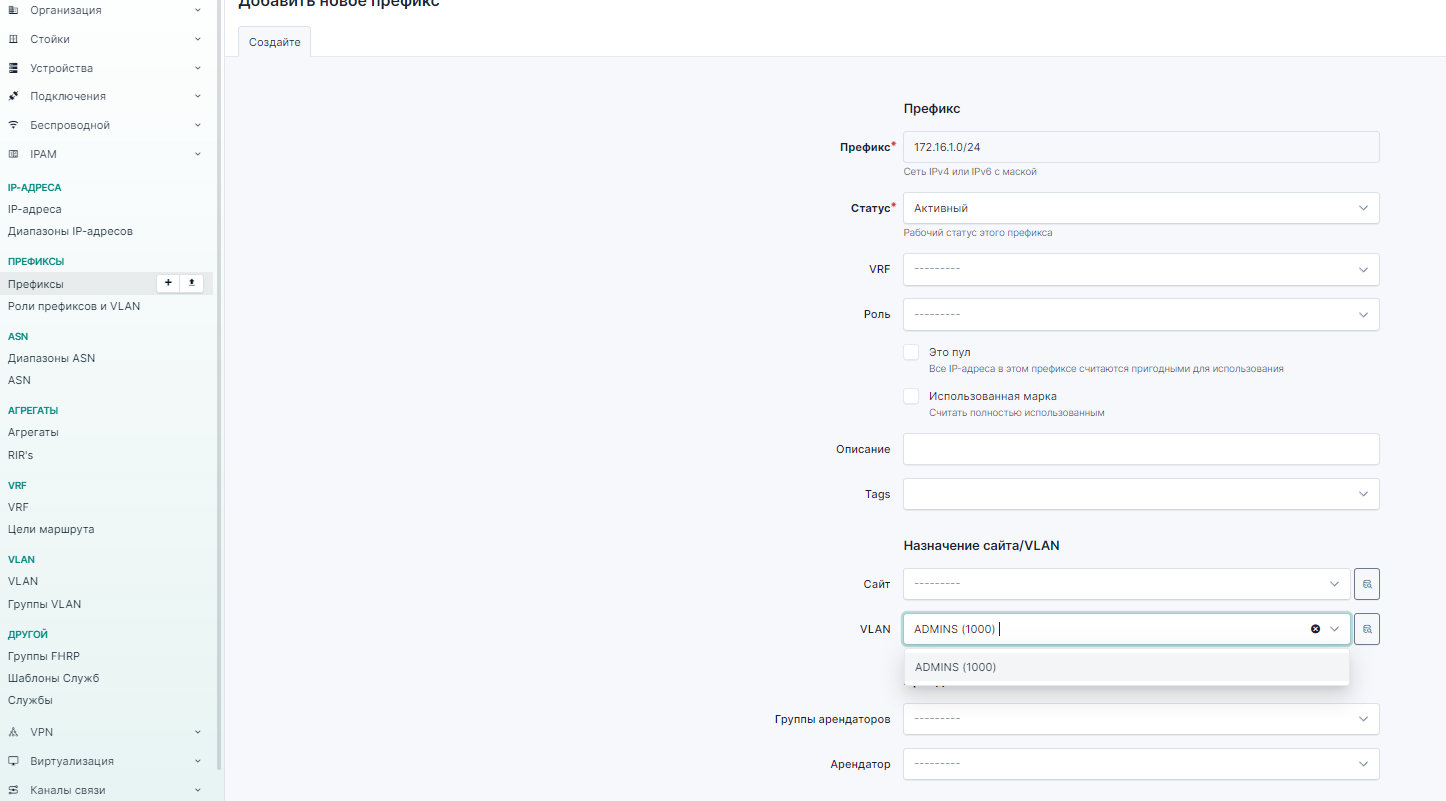Click the Устройства sidebar icon
1446x801 pixels.
[x=13, y=68]
